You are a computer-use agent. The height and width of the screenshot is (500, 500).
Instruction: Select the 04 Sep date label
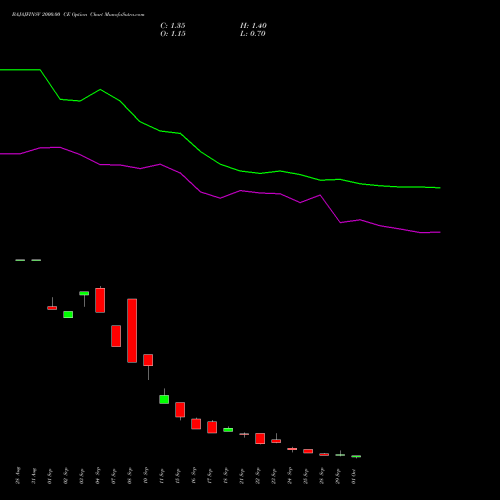pos(98,476)
